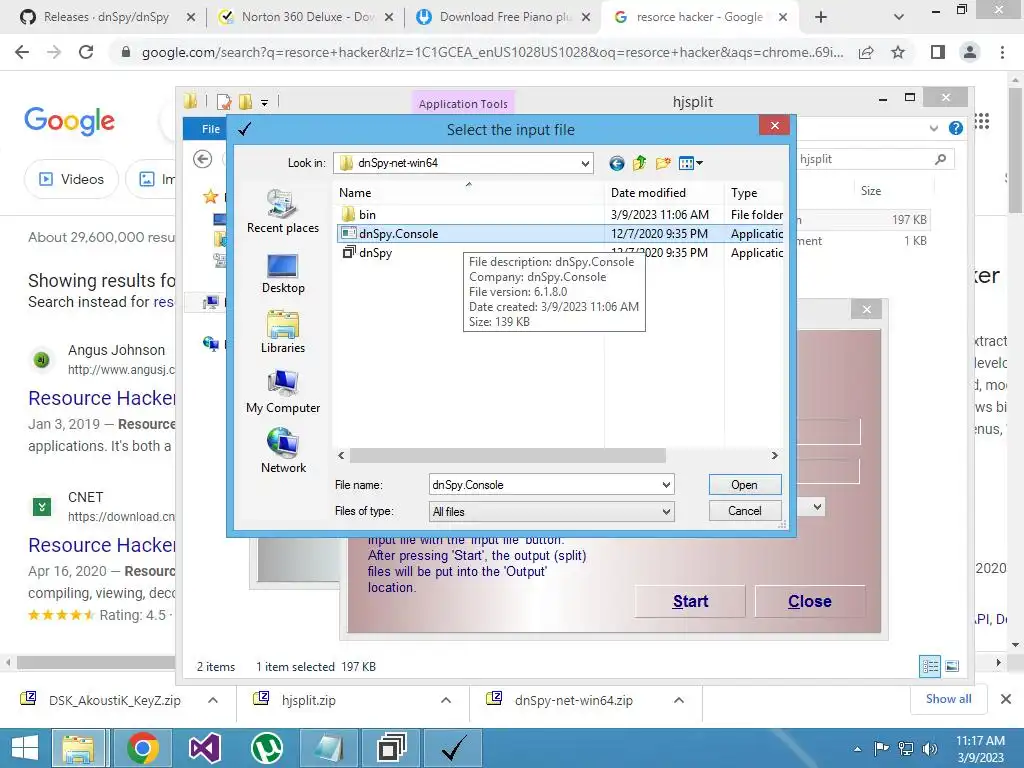Viewport: 1024px width, 768px height.
Task: Click Chrome back button
Action: coord(22,52)
